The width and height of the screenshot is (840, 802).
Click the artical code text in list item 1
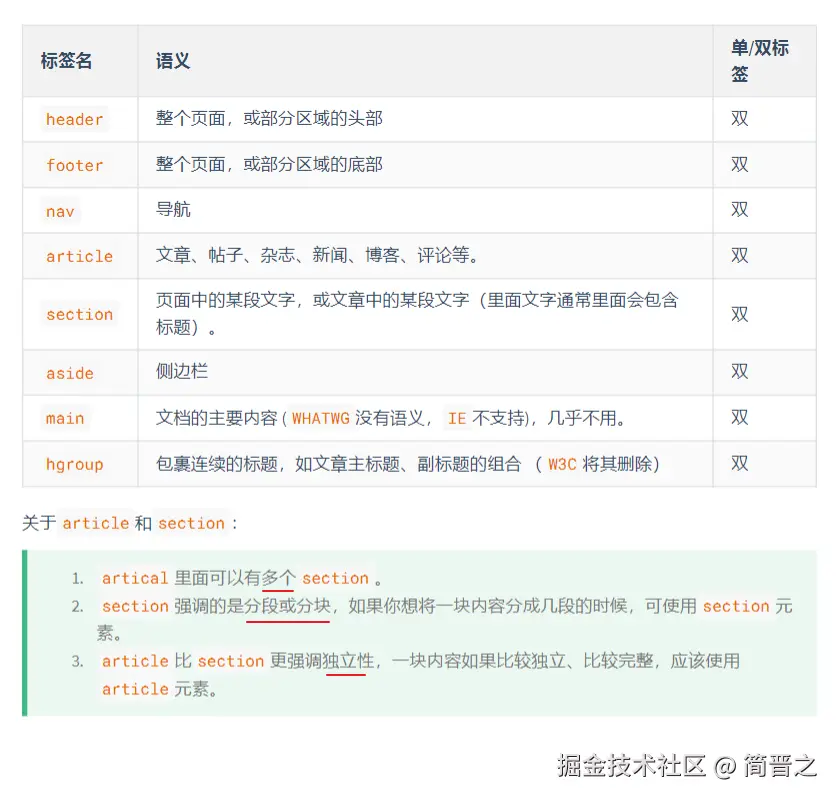135,578
